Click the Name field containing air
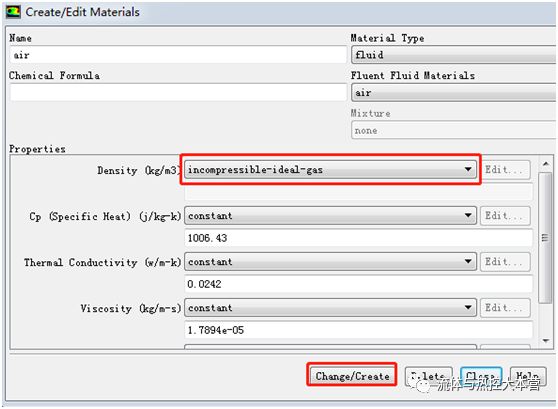Viewport: 558px width, 409px height. click(178, 55)
